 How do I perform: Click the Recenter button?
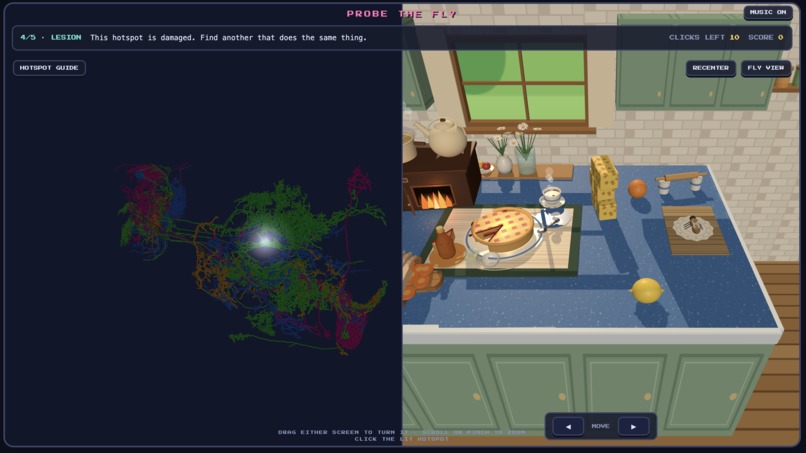click(x=710, y=68)
